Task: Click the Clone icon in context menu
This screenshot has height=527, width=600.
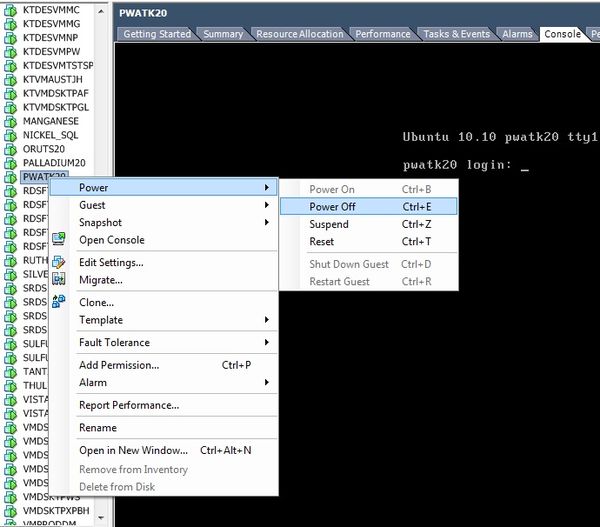Action: 59,301
